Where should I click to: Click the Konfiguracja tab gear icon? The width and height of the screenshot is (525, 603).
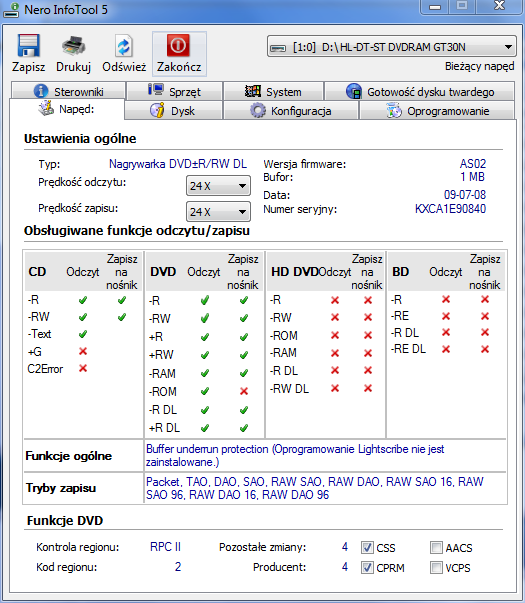(258, 111)
